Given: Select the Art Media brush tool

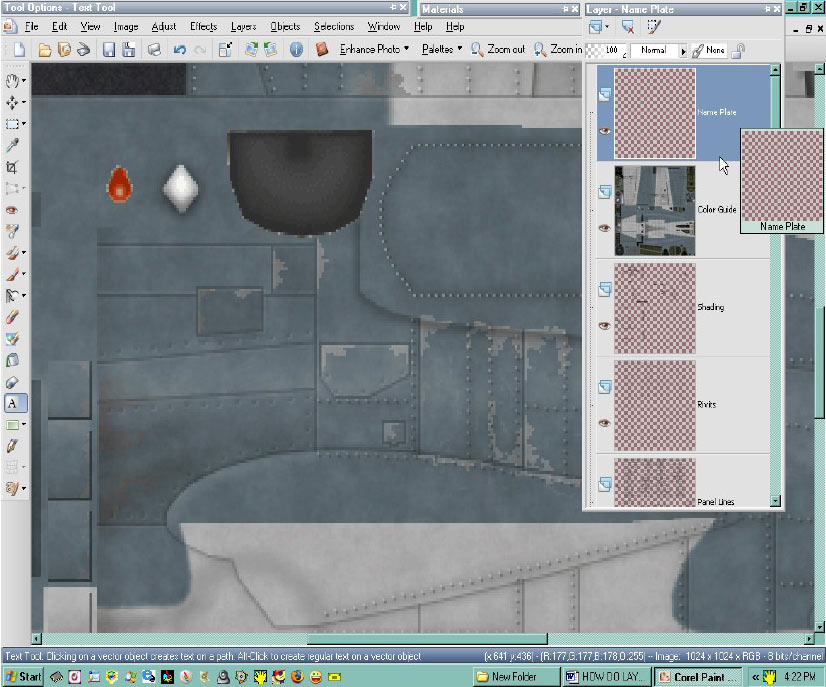Looking at the screenshot, I should pos(12,488).
